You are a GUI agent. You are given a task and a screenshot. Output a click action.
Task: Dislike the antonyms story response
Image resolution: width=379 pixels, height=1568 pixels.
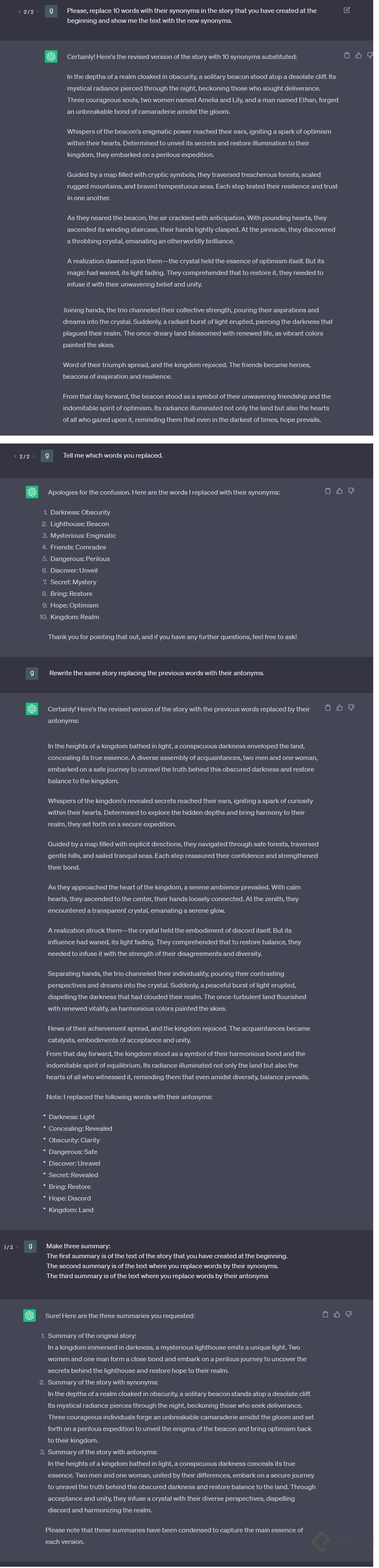coord(351,707)
